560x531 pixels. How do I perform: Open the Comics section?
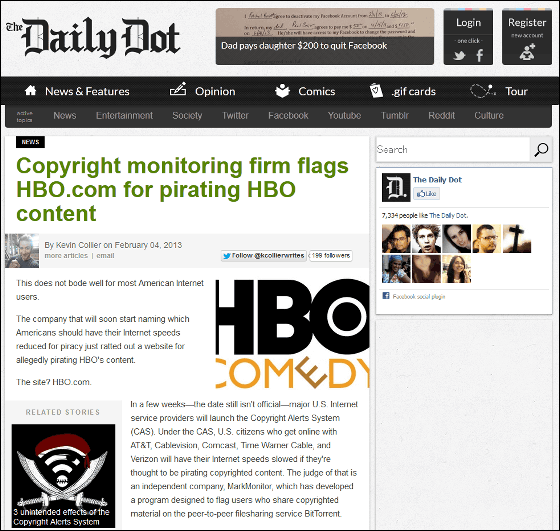tap(316, 91)
